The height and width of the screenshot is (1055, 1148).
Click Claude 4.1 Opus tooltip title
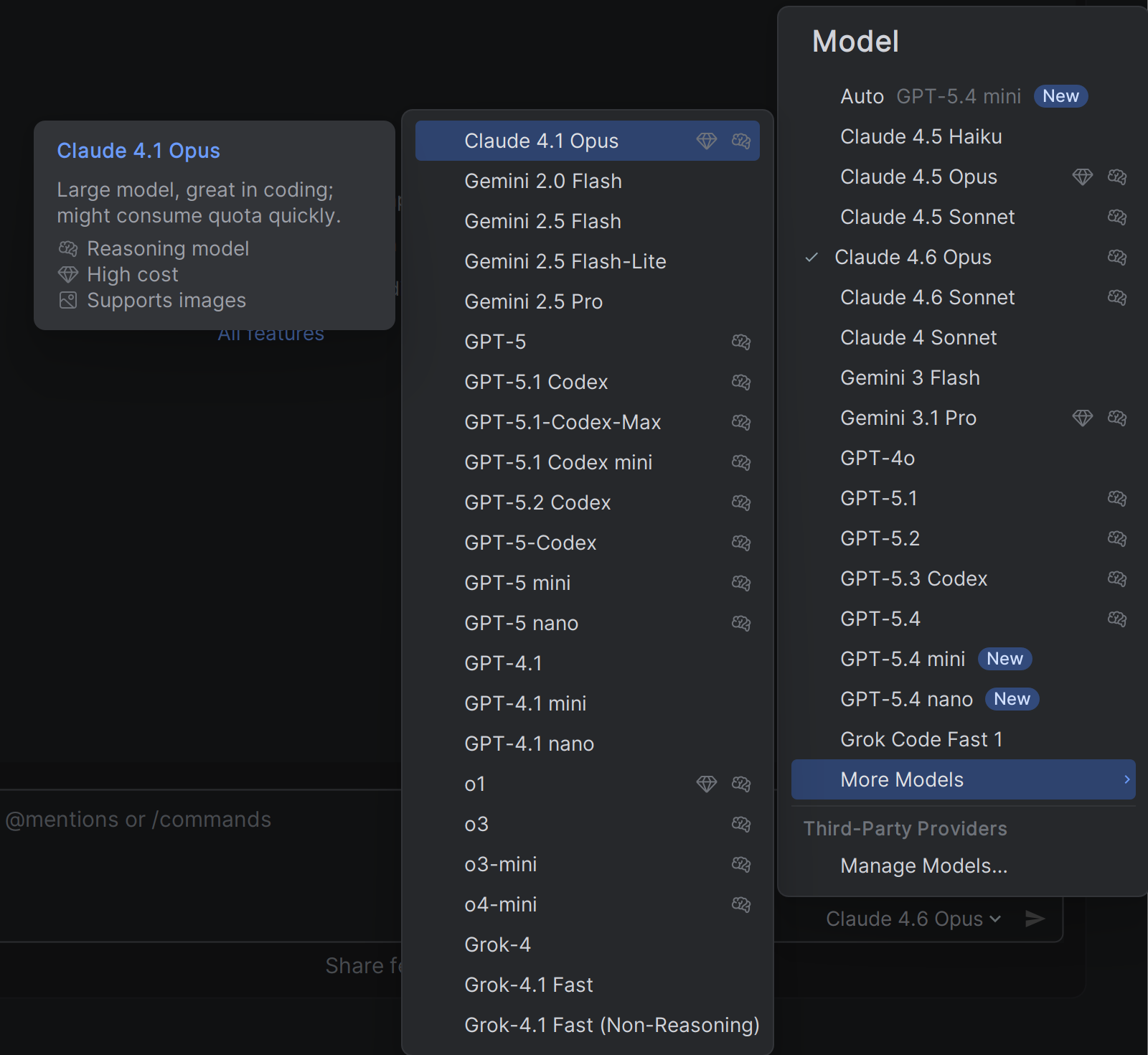click(138, 151)
